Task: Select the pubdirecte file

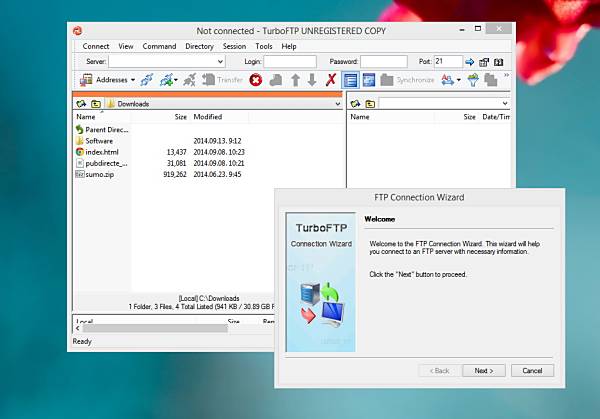Action: click(x=102, y=163)
